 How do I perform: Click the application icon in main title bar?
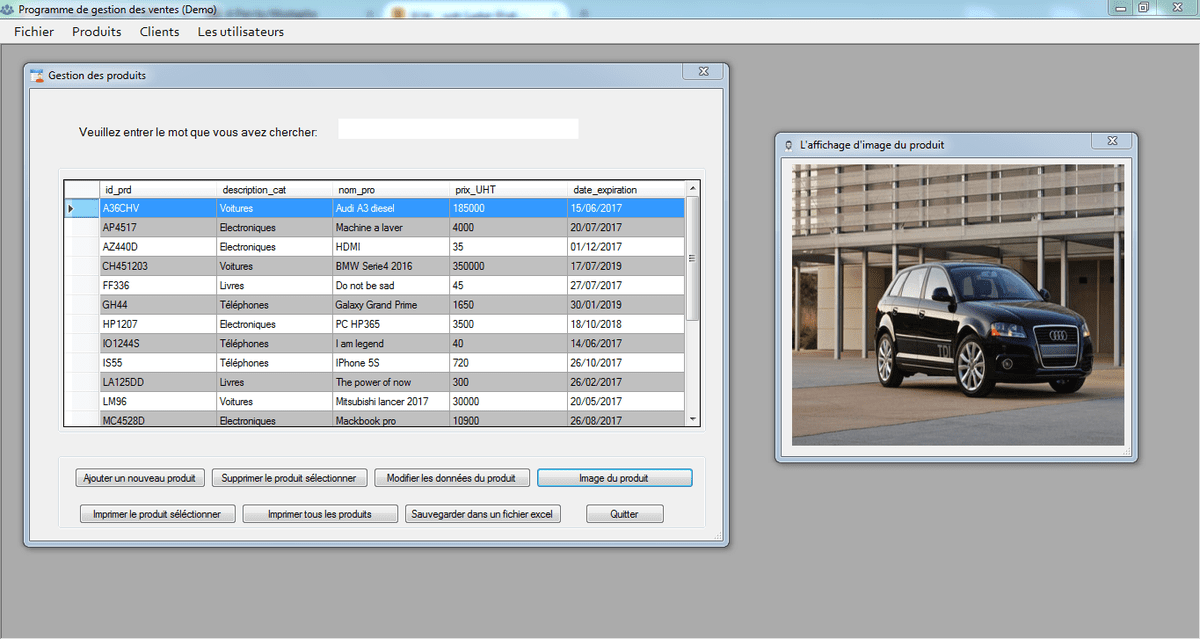(x=8, y=9)
